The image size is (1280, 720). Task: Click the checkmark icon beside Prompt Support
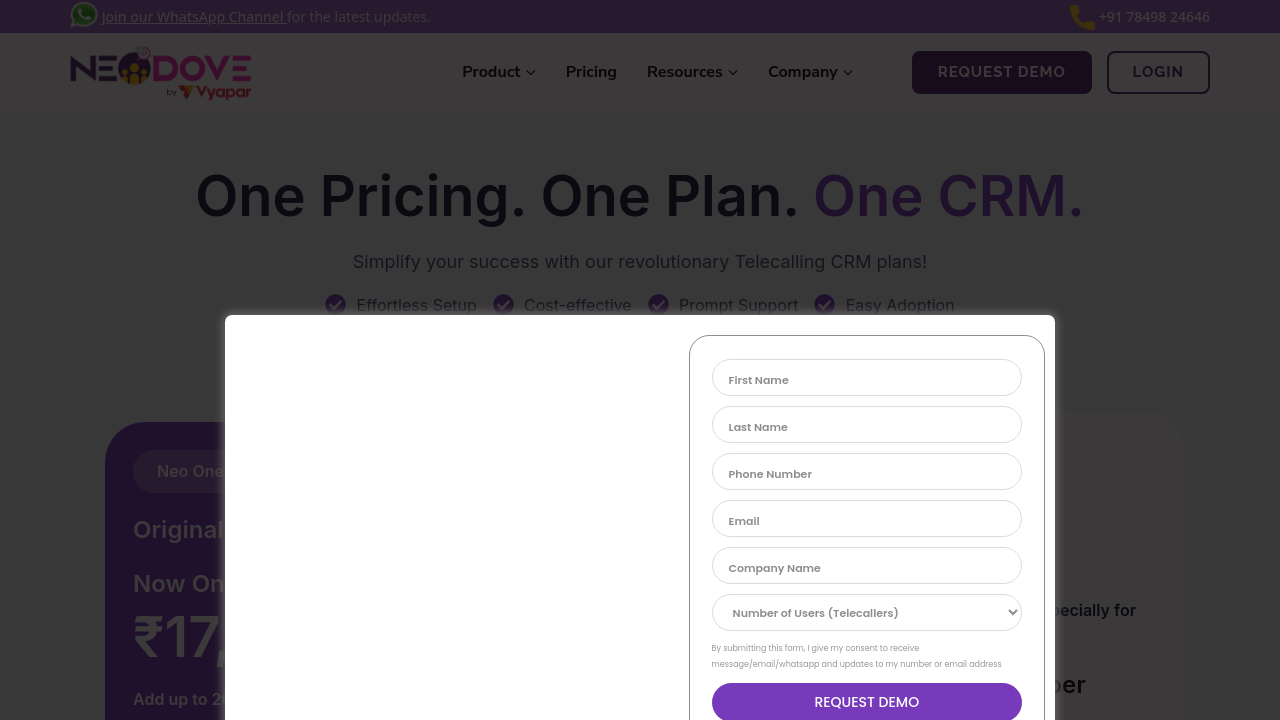tap(658, 304)
